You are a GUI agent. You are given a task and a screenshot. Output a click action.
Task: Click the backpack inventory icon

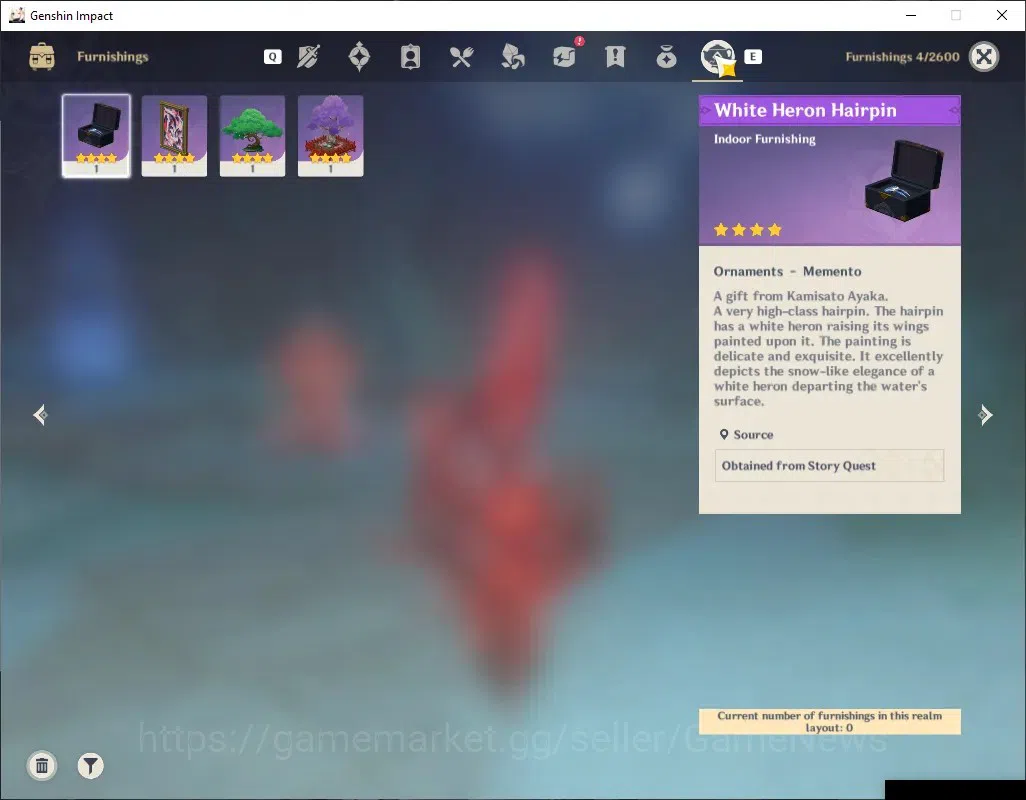click(42, 57)
